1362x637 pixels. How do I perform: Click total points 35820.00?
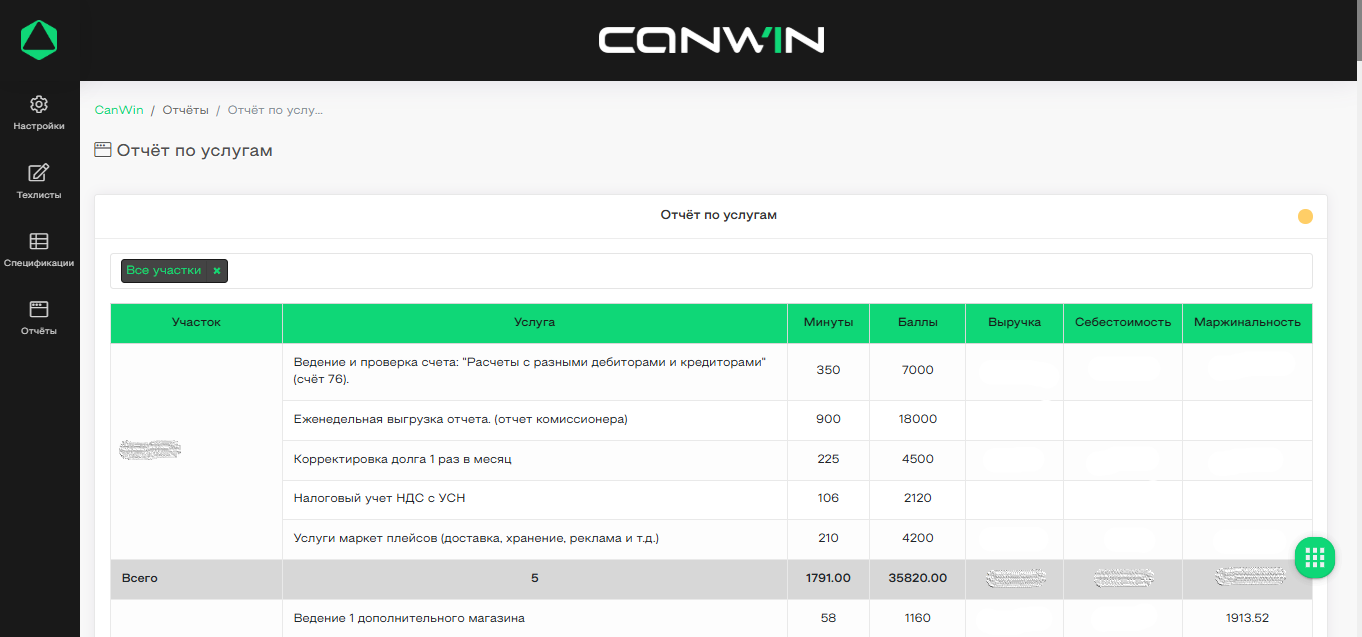click(918, 578)
